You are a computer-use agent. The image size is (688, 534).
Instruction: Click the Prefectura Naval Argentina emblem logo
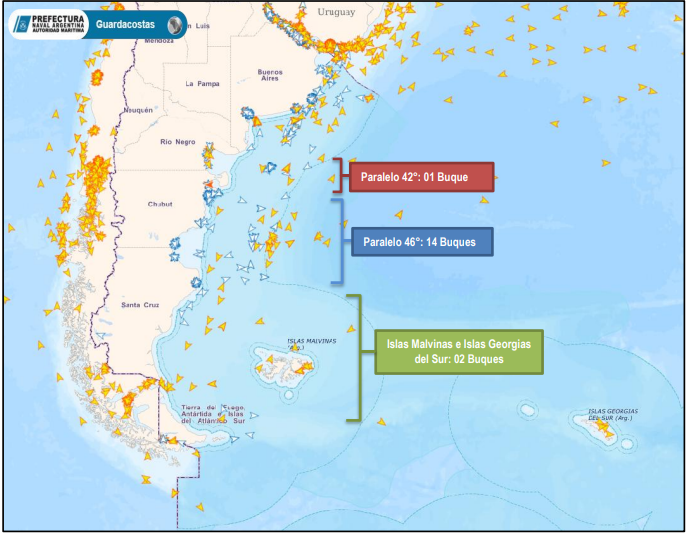click(x=21, y=24)
